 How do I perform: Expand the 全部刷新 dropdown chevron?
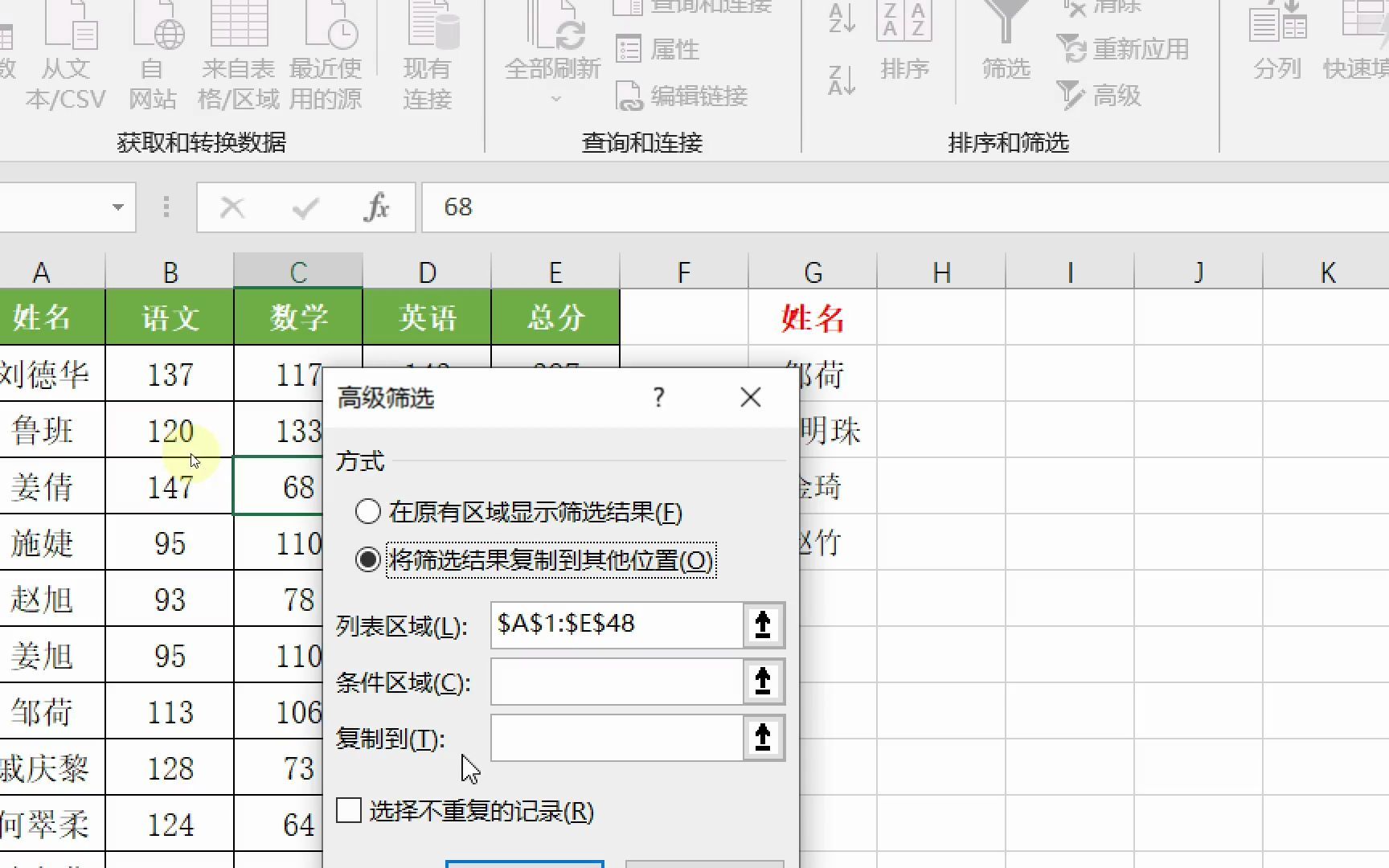(x=555, y=96)
